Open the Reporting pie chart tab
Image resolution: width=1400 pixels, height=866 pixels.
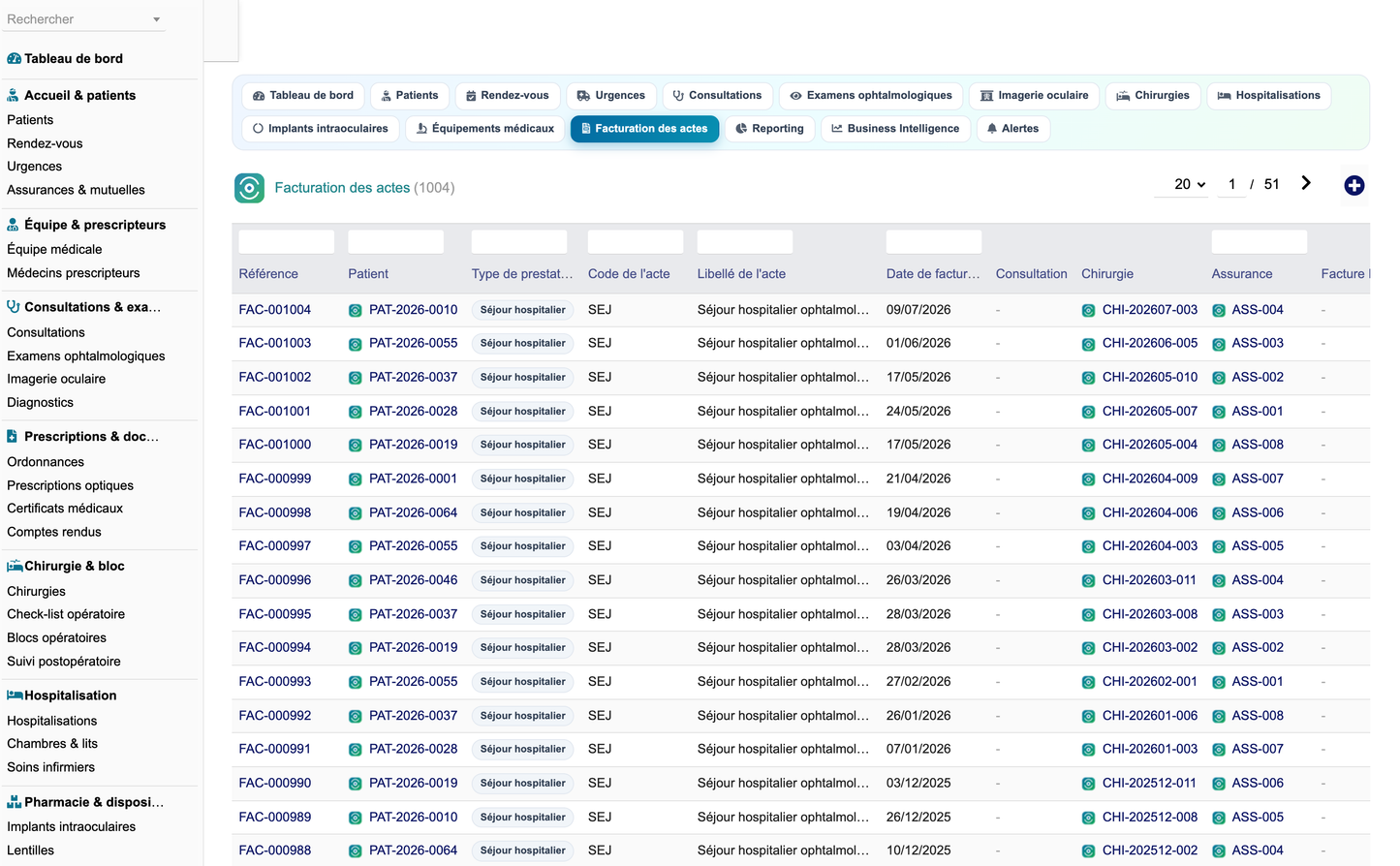tap(769, 129)
